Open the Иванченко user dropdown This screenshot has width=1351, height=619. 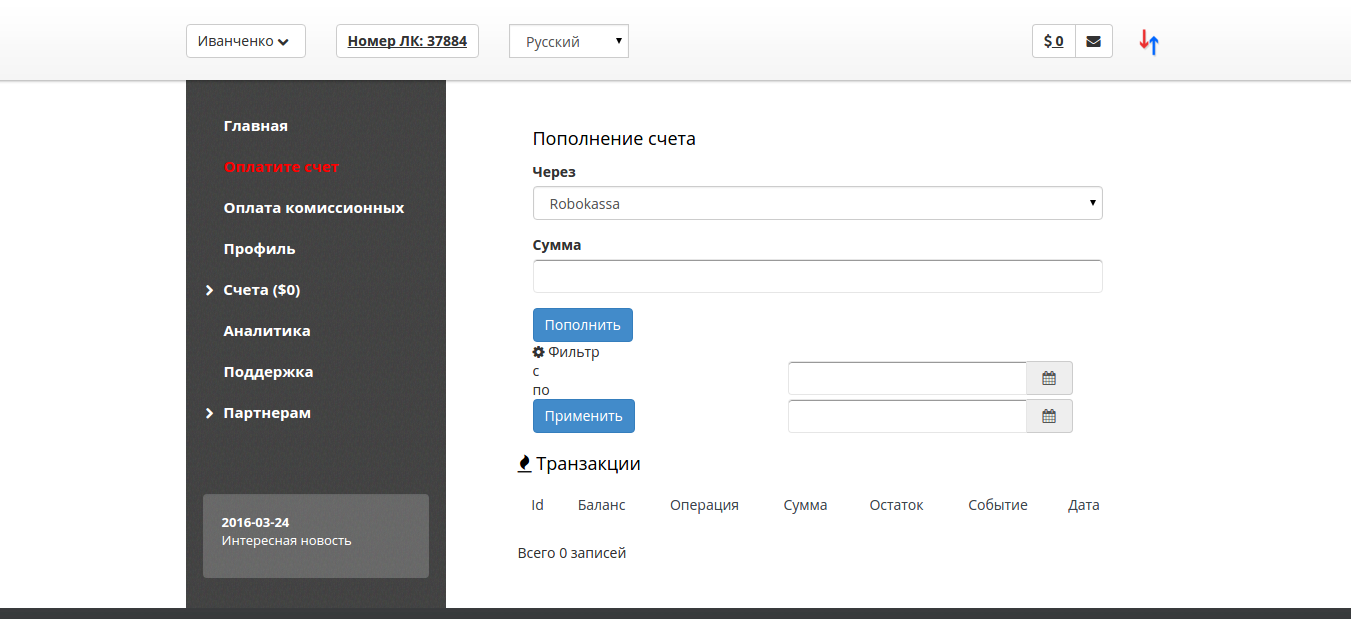pyautogui.click(x=245, y=42)
